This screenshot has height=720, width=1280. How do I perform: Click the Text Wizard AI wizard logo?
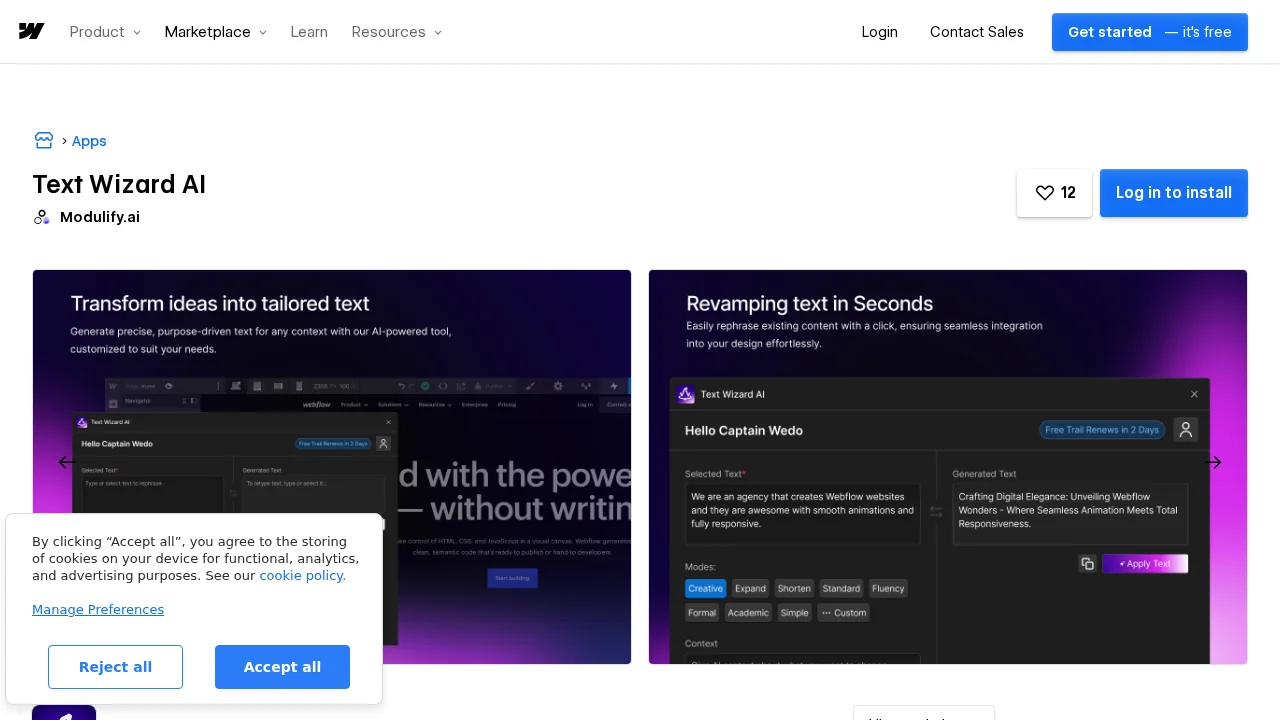coord(686,394)
